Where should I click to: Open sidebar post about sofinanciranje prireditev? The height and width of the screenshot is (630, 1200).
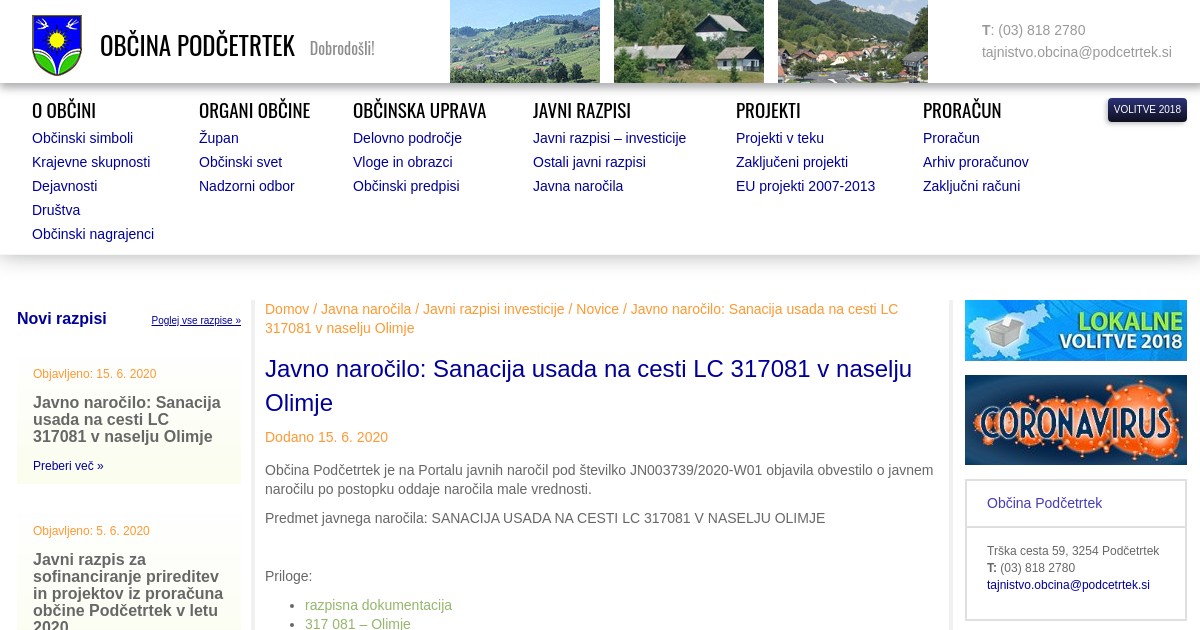(128, 585)
